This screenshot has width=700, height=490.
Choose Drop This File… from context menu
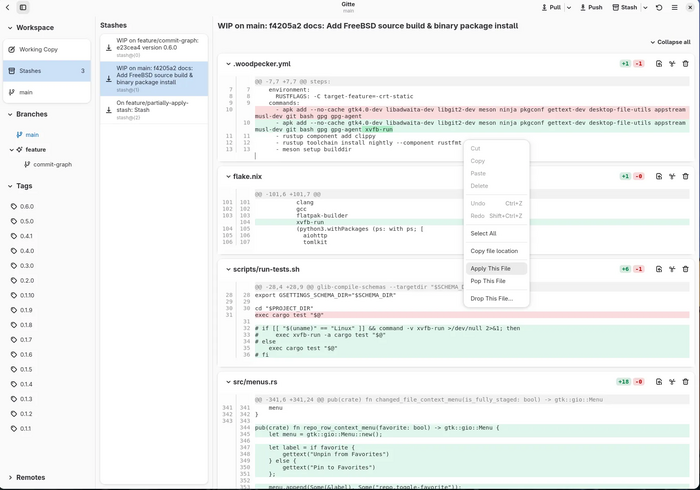click(496, 298)
